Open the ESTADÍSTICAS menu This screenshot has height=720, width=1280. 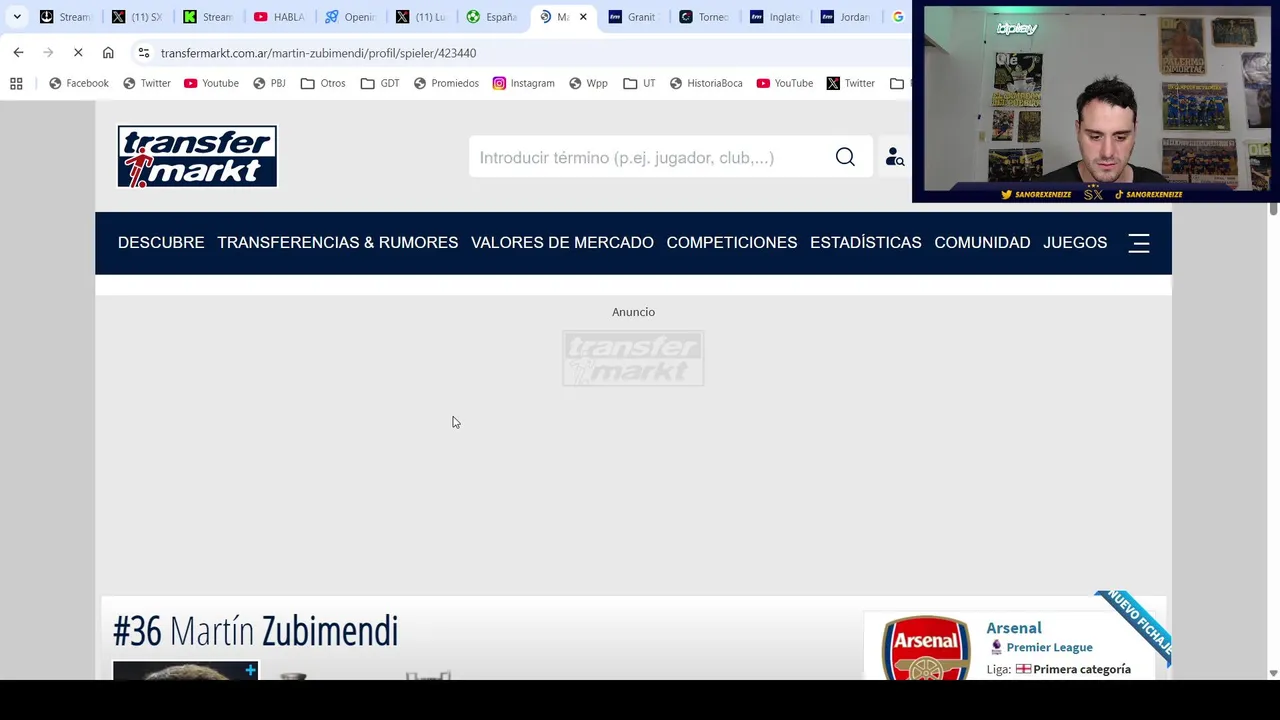[866, 243]
